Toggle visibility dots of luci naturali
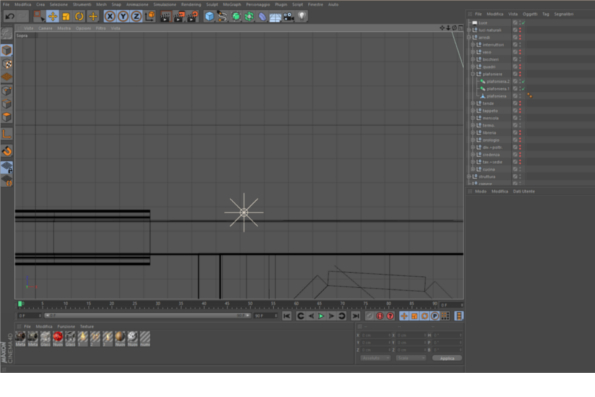 520,30
